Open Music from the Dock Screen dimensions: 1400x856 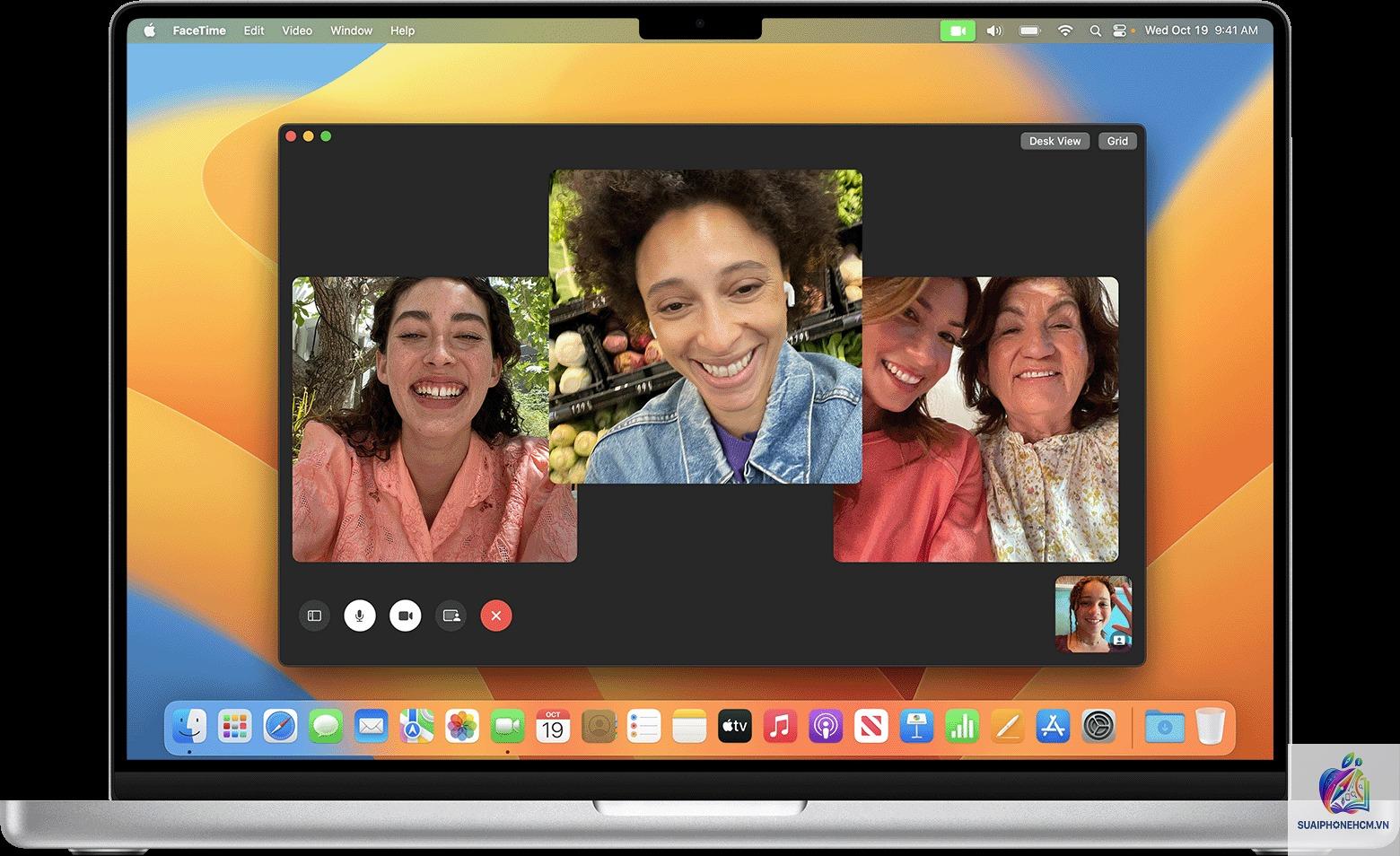[780, 726]
